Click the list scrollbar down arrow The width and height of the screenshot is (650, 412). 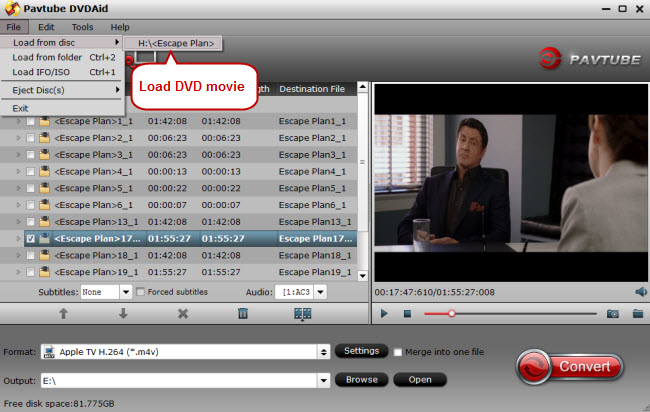363,276
